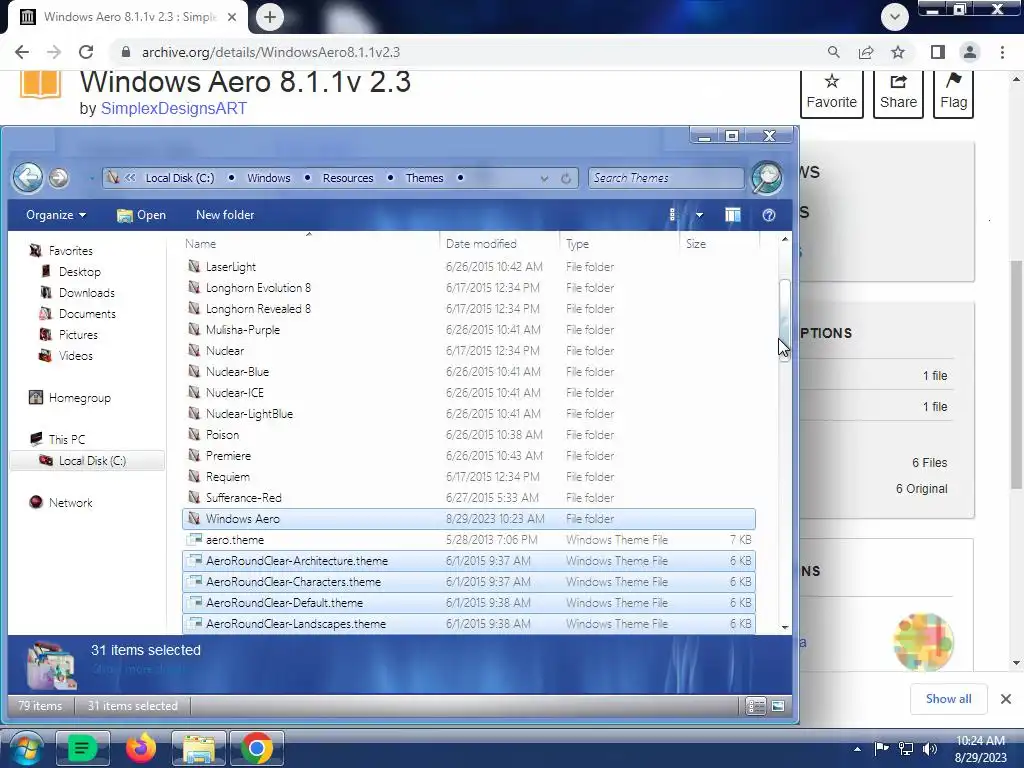Flag this archive item

(x=953, y=93)
